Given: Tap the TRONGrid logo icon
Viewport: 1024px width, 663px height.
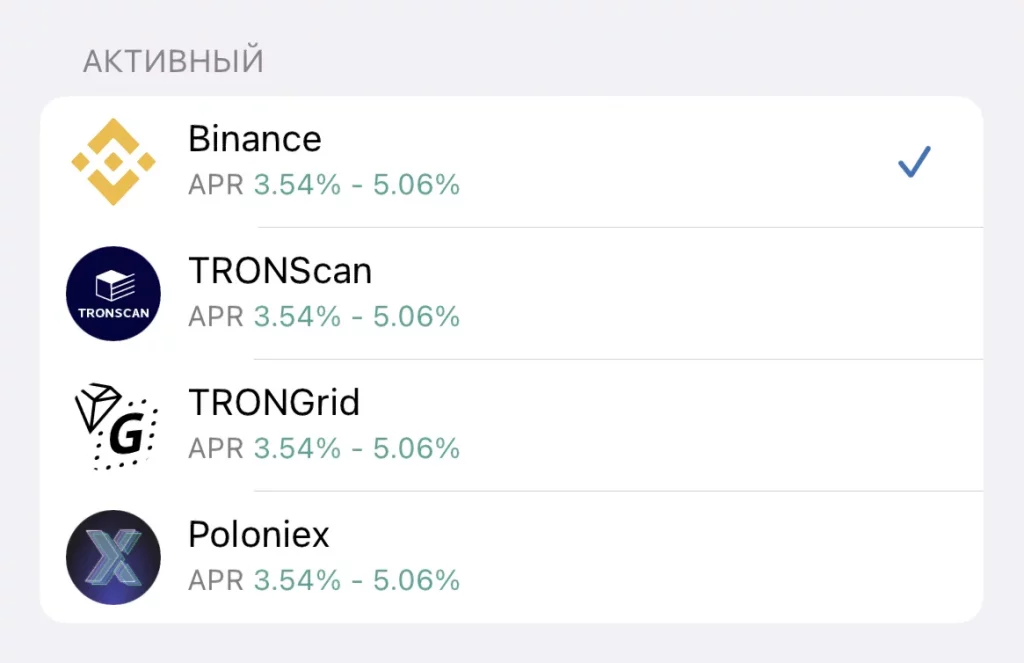Looking at the screenshot, I should (115, 425).
